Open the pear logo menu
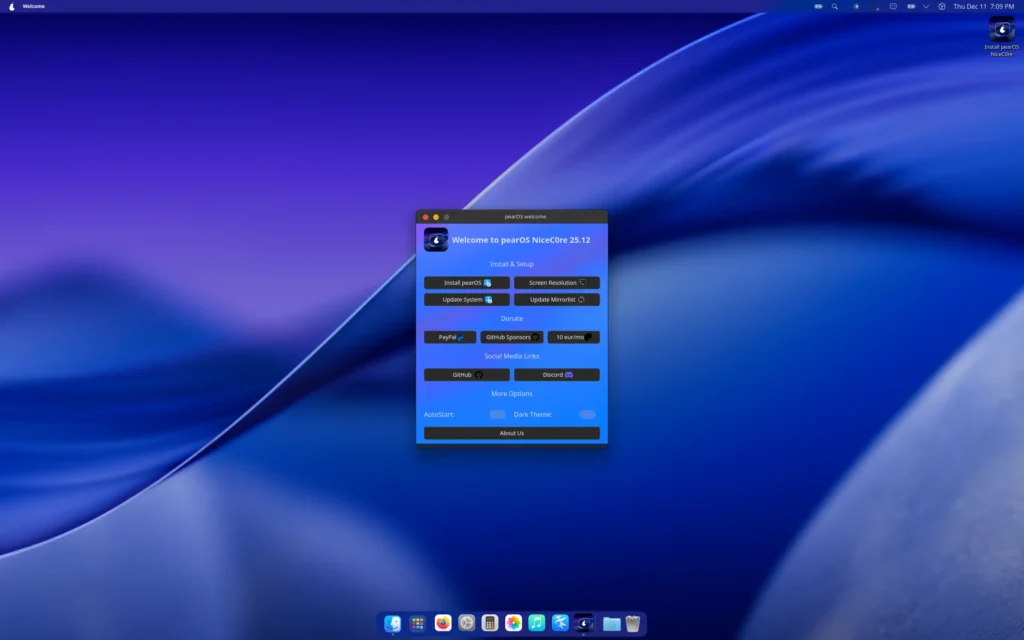The image size is (1024, 640). pyautogui.click(x=10, y=6)
